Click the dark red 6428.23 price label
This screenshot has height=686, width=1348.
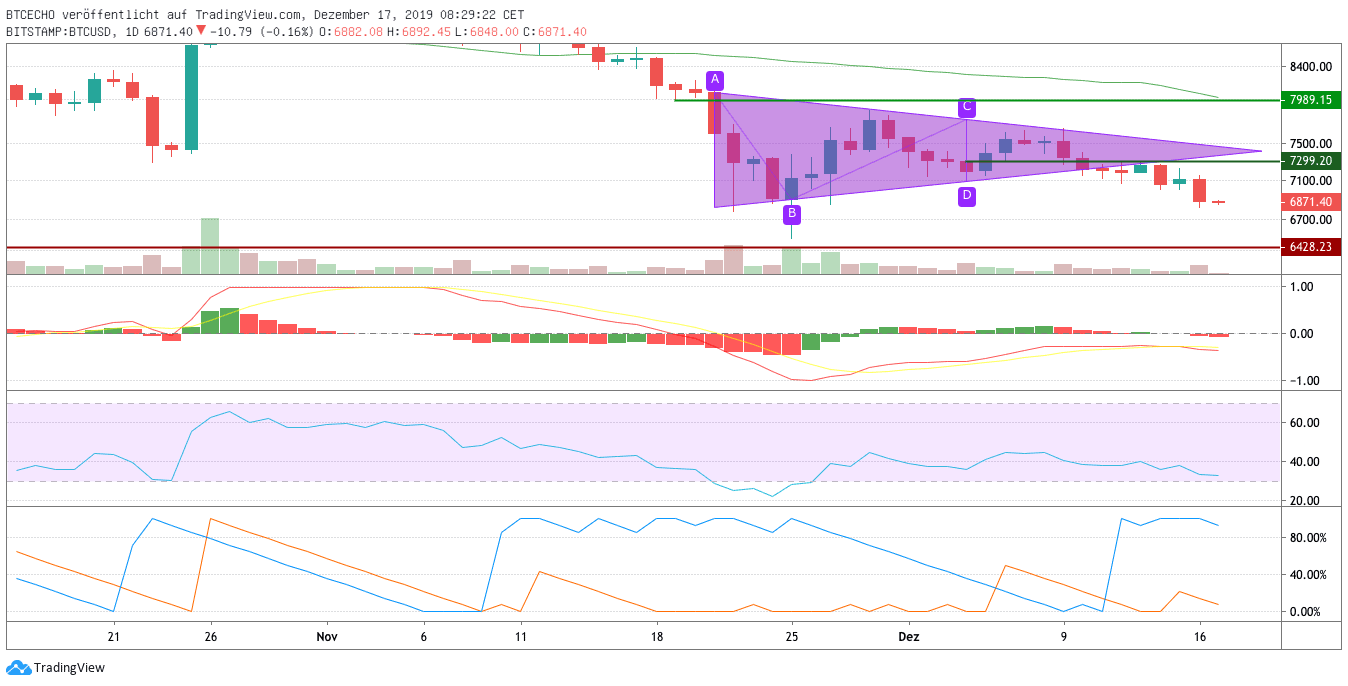[1310, 246]
